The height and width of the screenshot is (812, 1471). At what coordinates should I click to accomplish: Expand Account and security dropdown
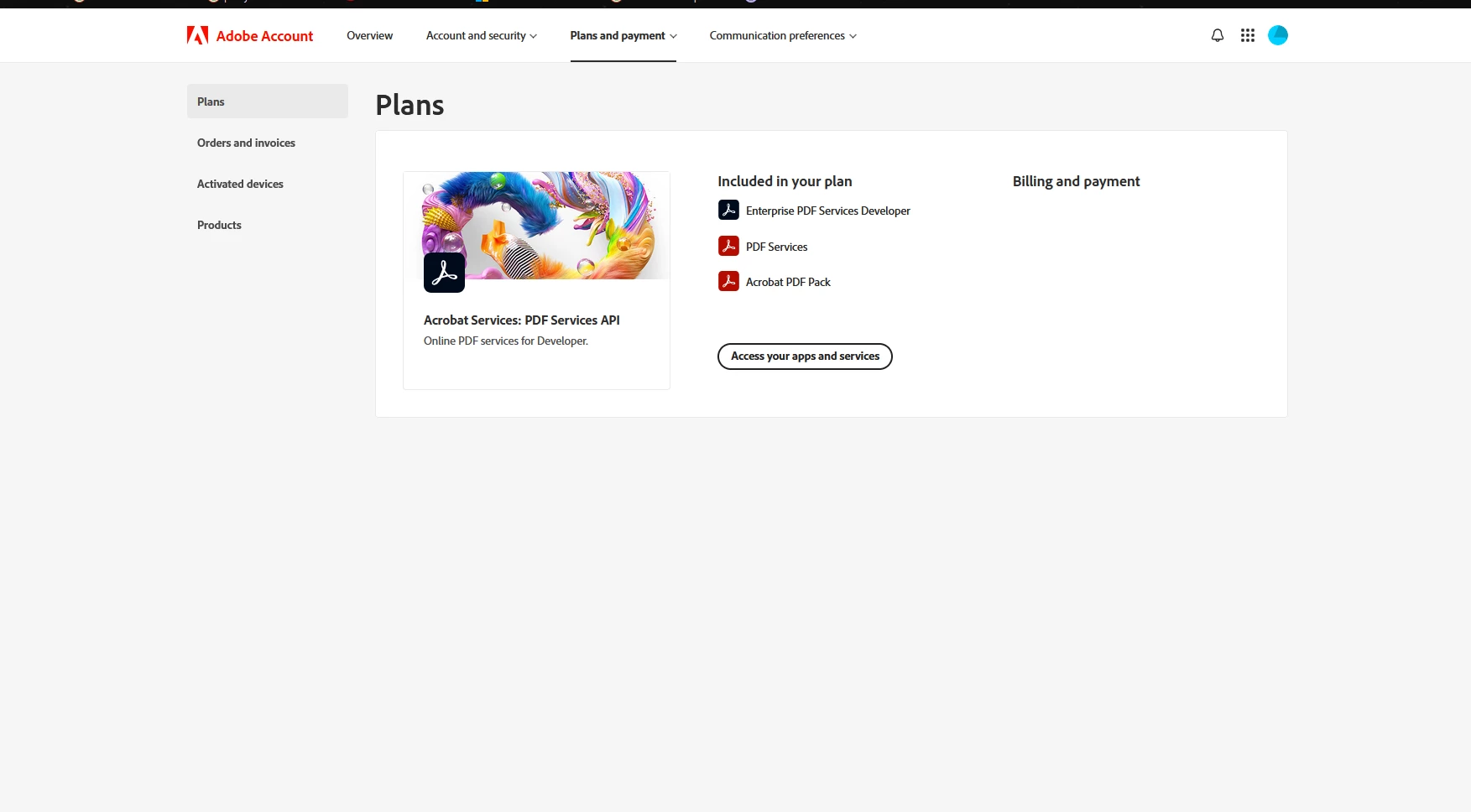click(482, 35)
